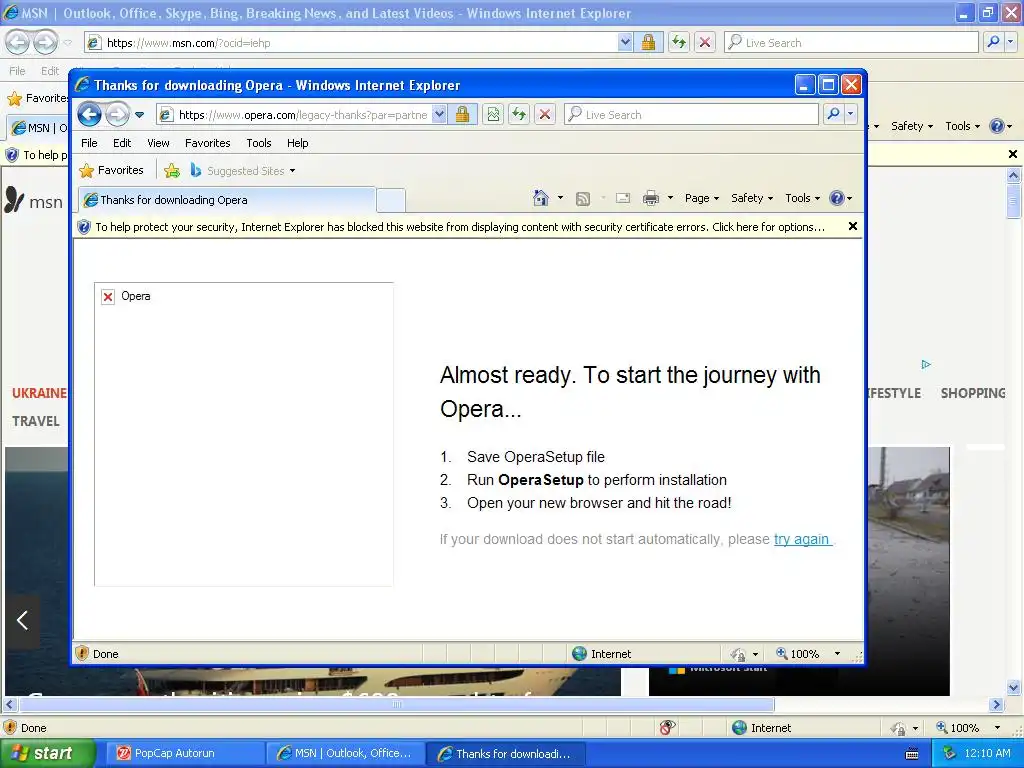
Task: Click SHOPPING link on MSN page
Action: click(973, 393)
